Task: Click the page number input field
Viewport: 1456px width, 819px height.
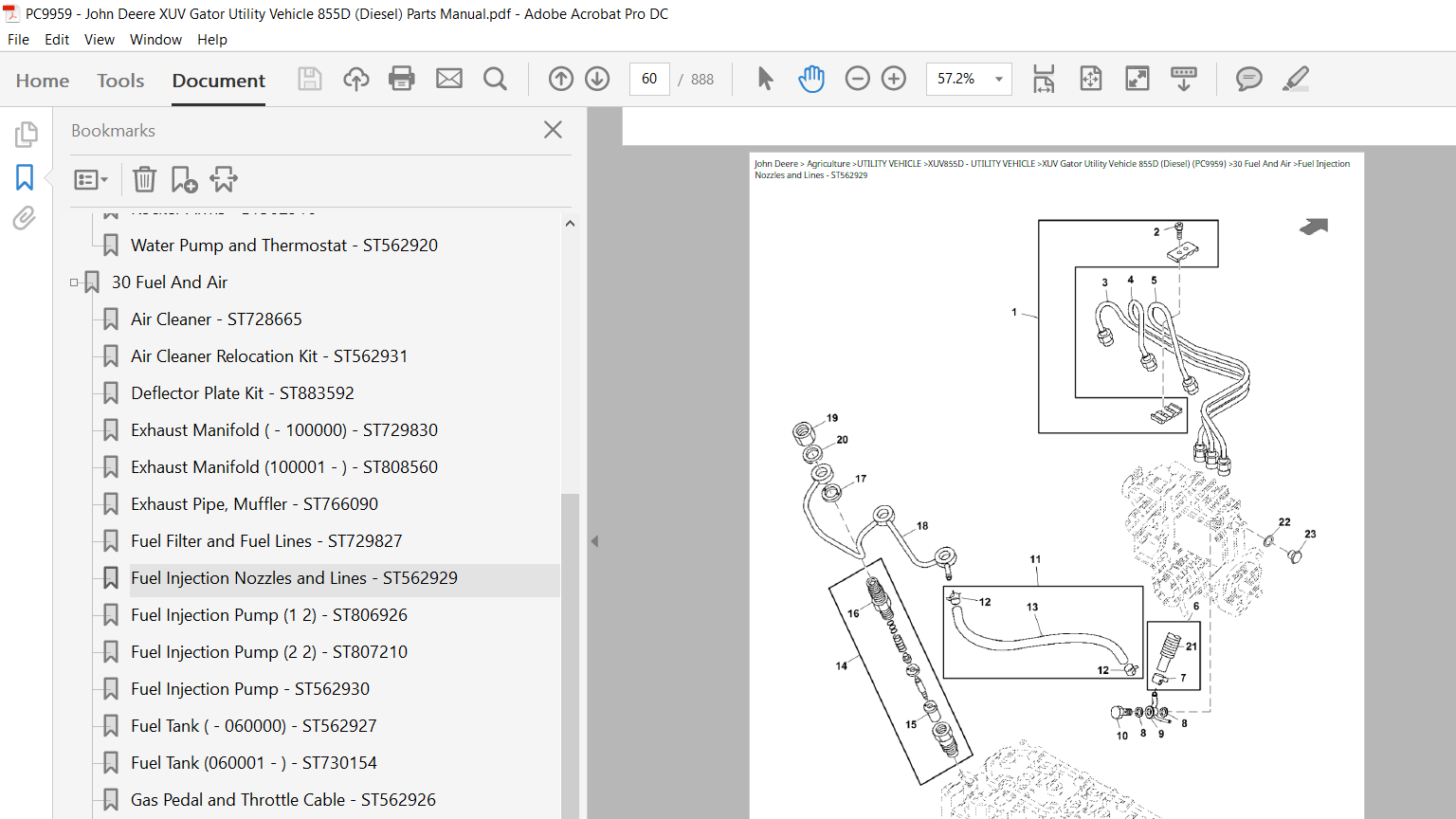Action: coord(649,79)
